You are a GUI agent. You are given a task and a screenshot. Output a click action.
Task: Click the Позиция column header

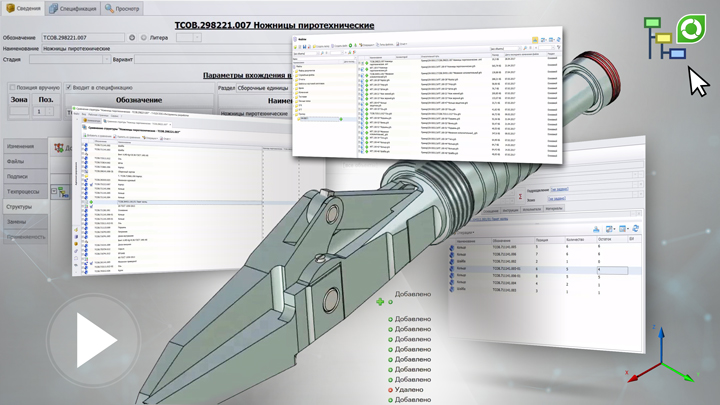[x=549, y=240]
